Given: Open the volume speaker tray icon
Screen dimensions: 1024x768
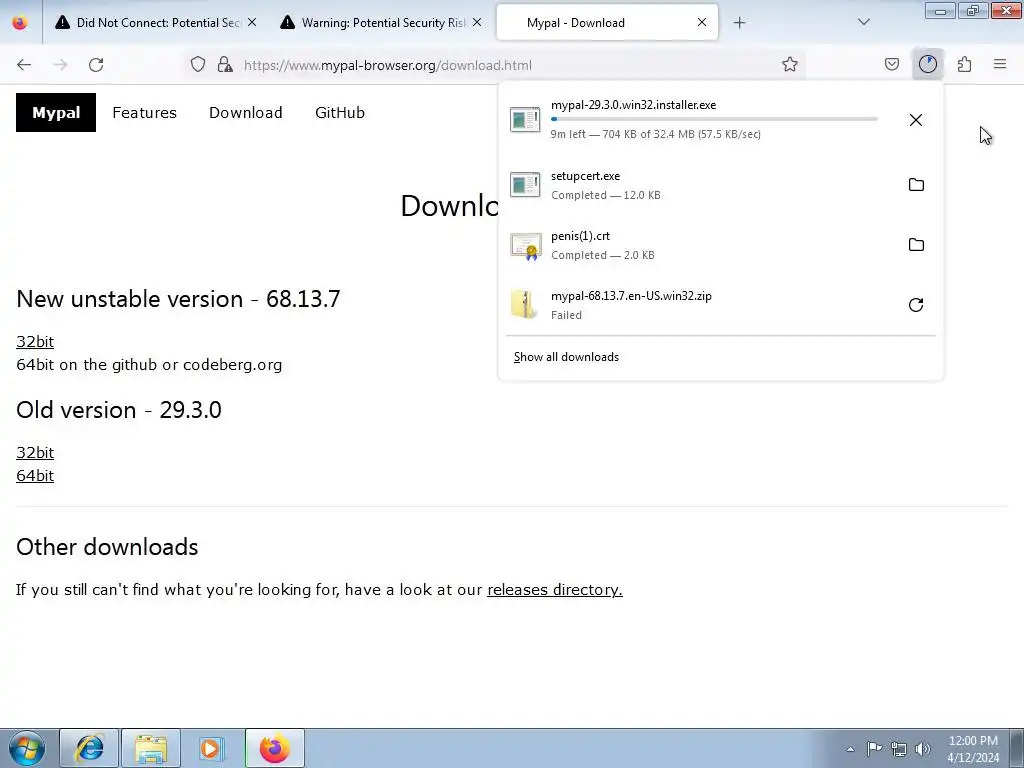Looking at the screenshot, I should [x=923, y=748].
